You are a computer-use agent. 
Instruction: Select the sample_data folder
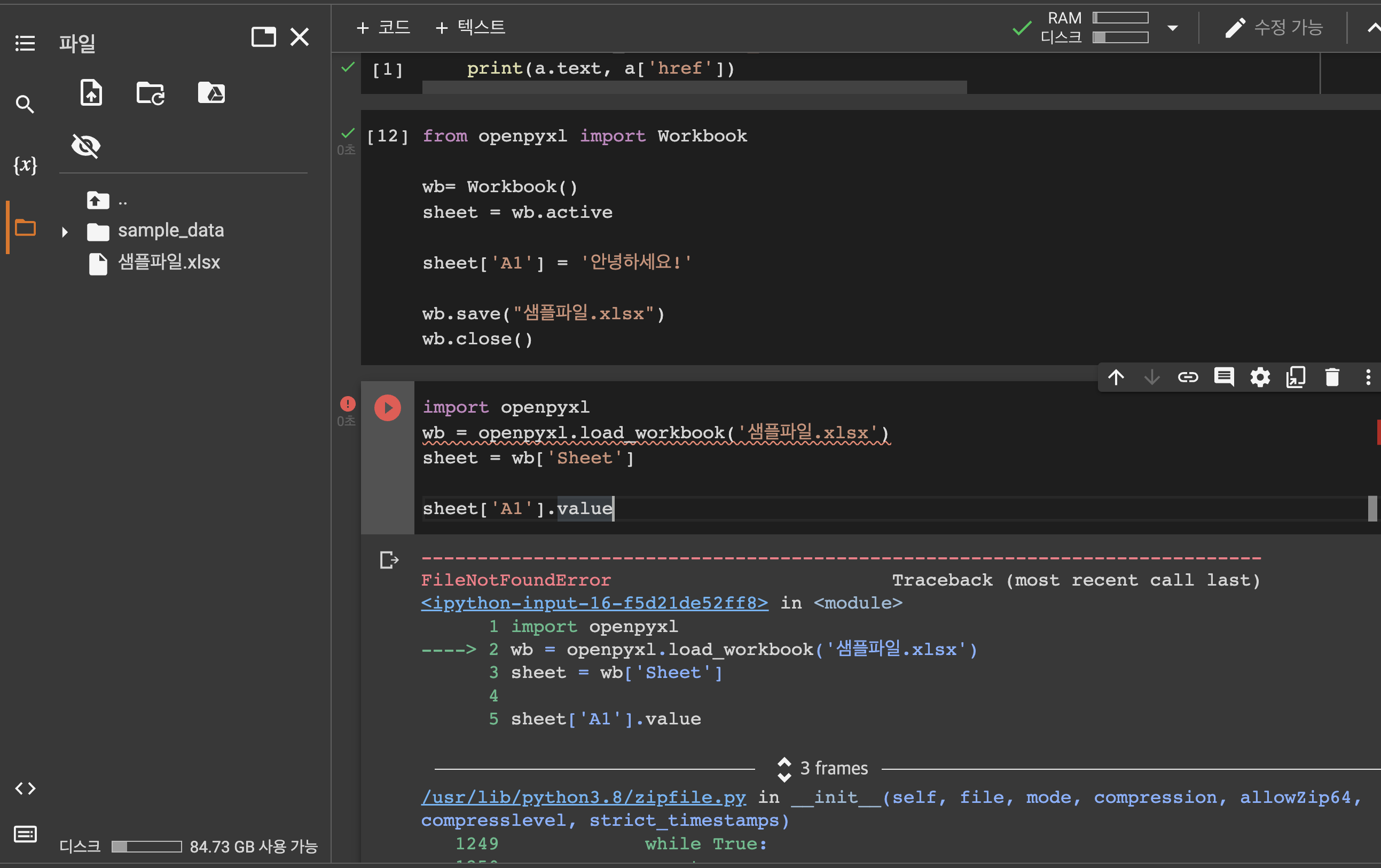coord(171,231)
